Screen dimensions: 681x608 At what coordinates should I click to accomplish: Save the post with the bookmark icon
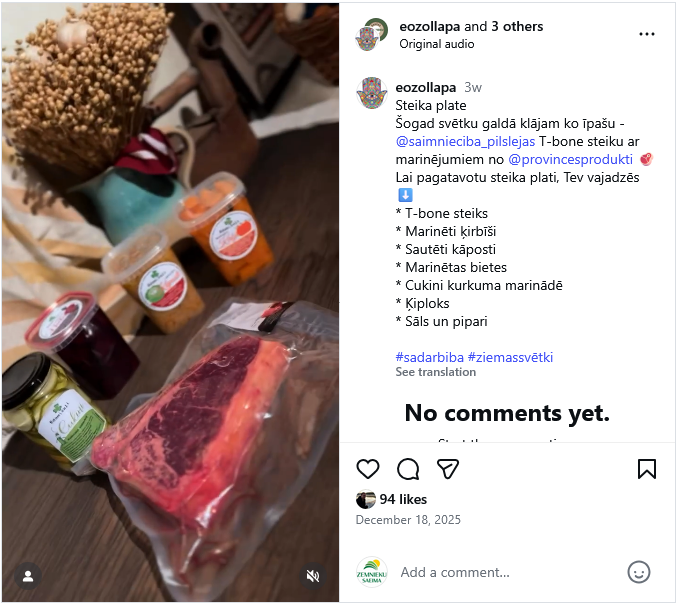(x=647, y=469)
